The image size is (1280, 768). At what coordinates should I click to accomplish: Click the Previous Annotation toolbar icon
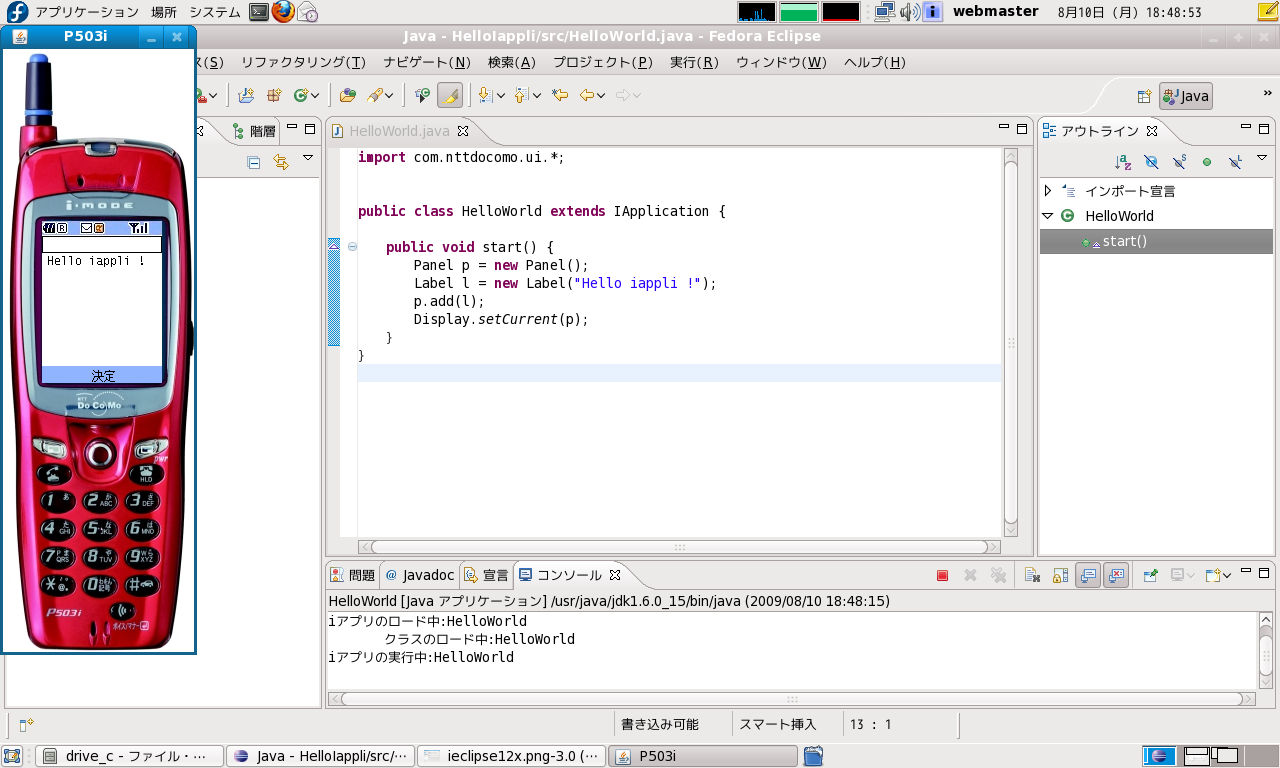tap(521, 95)
